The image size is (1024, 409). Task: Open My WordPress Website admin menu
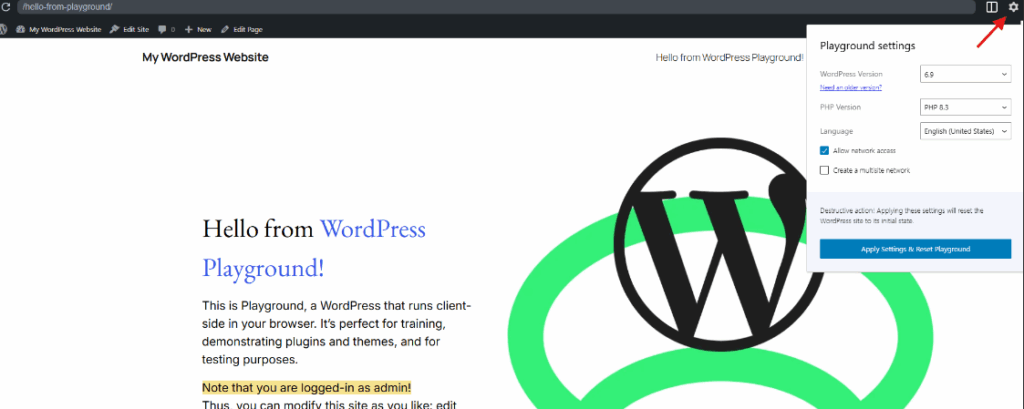click(x=59, y=29)
